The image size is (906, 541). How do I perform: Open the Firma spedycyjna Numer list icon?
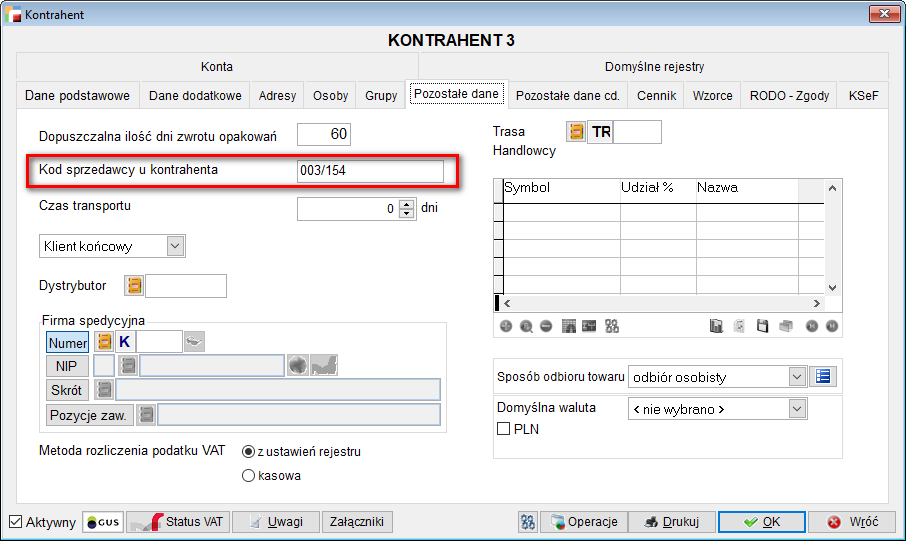point(103,342)
